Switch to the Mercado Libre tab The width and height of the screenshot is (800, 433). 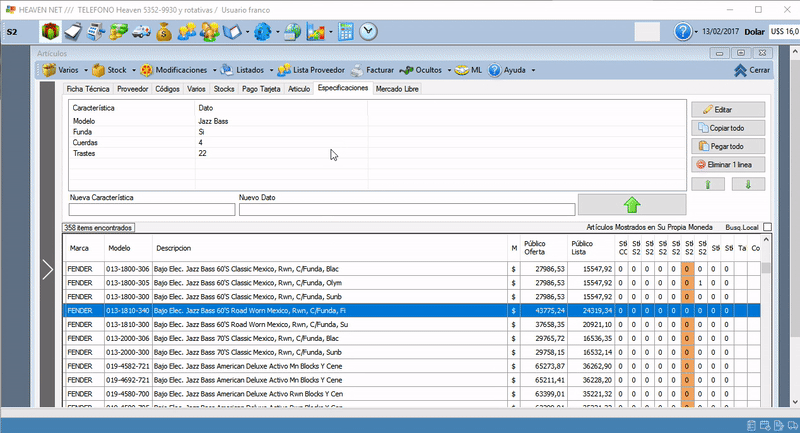point(397,89)
